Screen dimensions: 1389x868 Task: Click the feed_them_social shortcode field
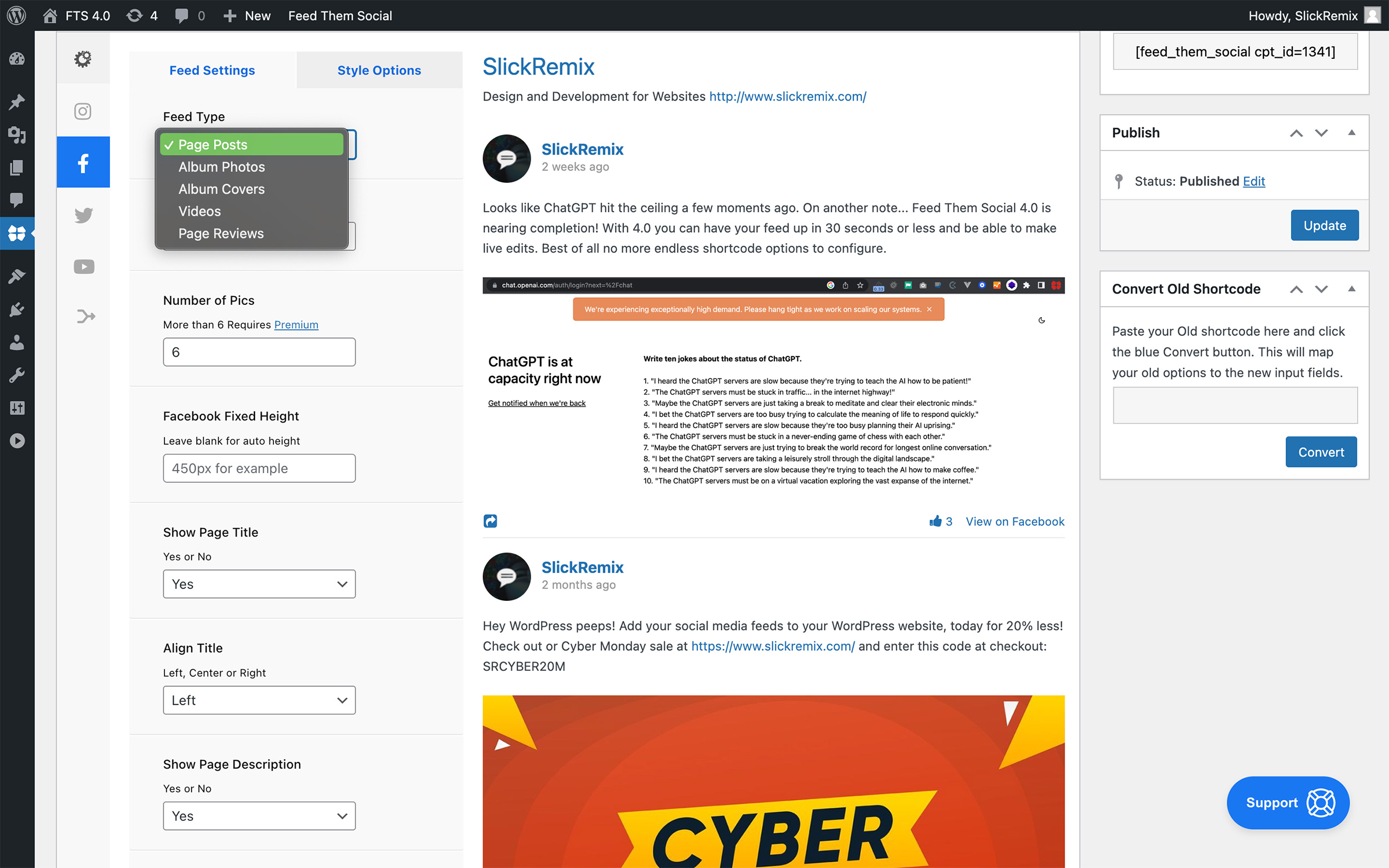[1235, 52]
